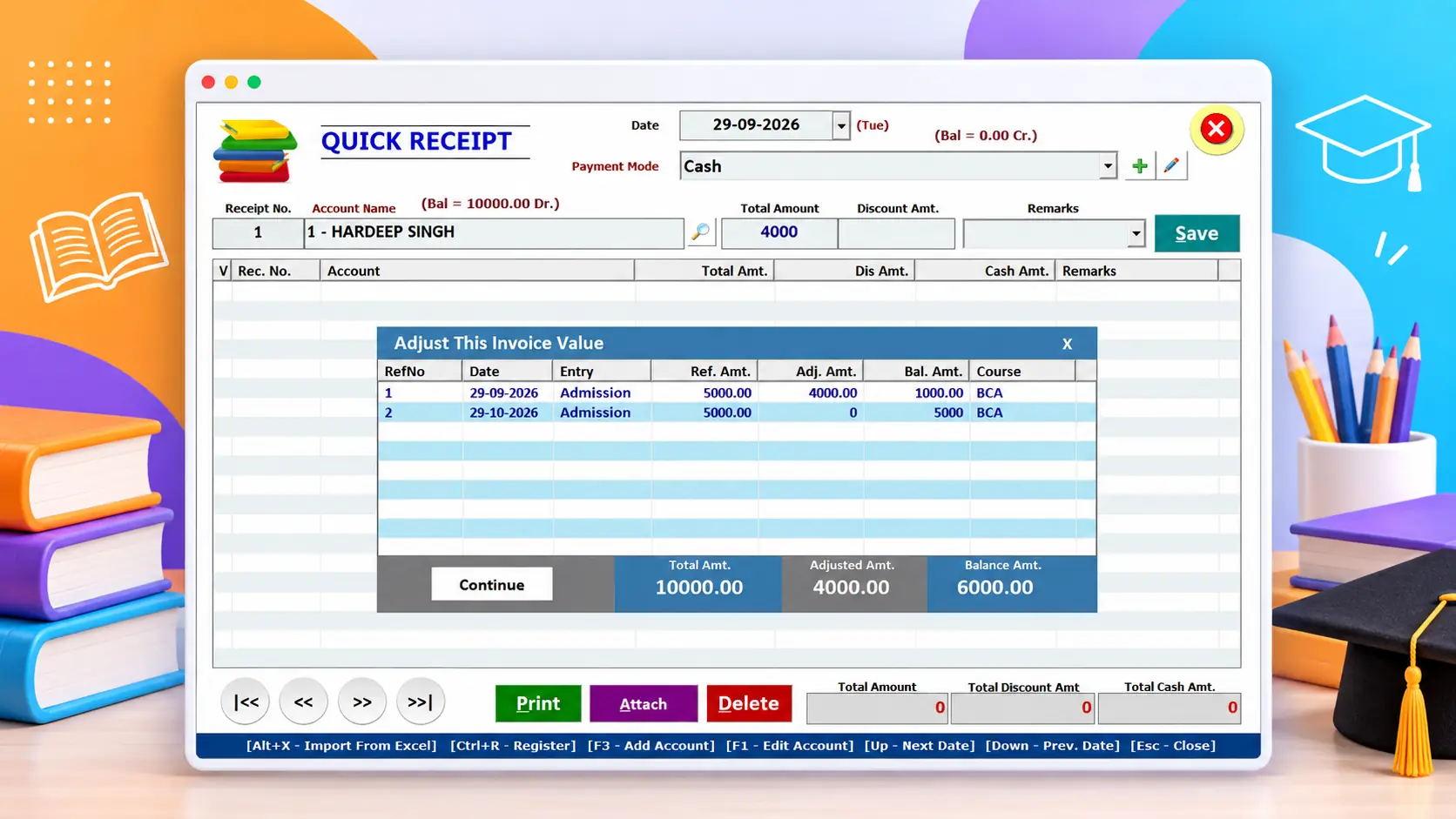
Task: Click the Total Discount Amt field
Action: click(x=1023, y=708)
